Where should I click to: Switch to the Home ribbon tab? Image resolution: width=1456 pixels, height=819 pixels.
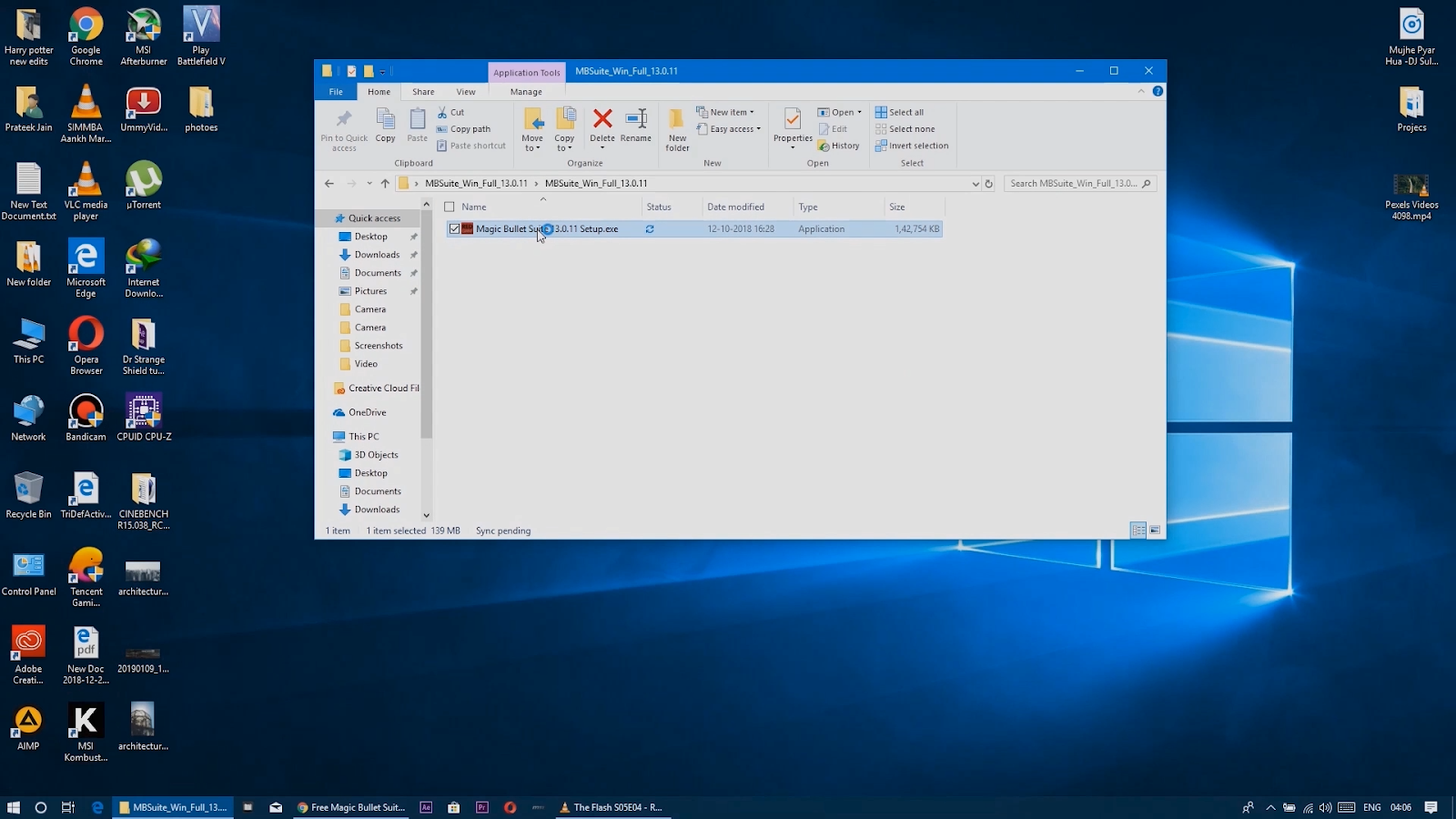click(x=379, y=92)
